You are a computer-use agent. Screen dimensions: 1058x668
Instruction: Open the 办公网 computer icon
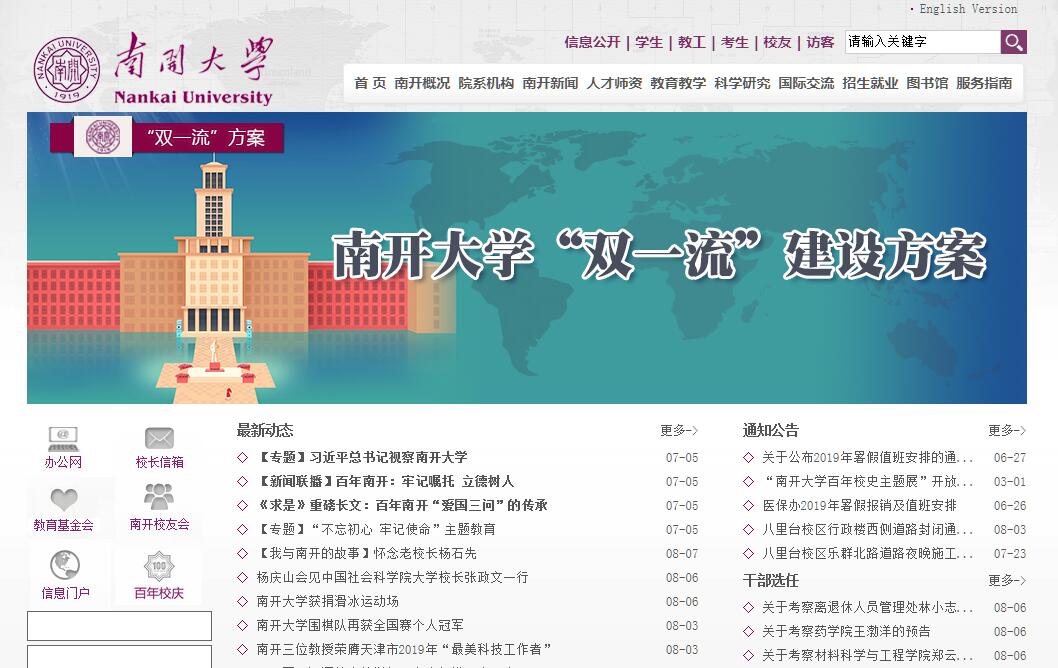pos(63,439)
